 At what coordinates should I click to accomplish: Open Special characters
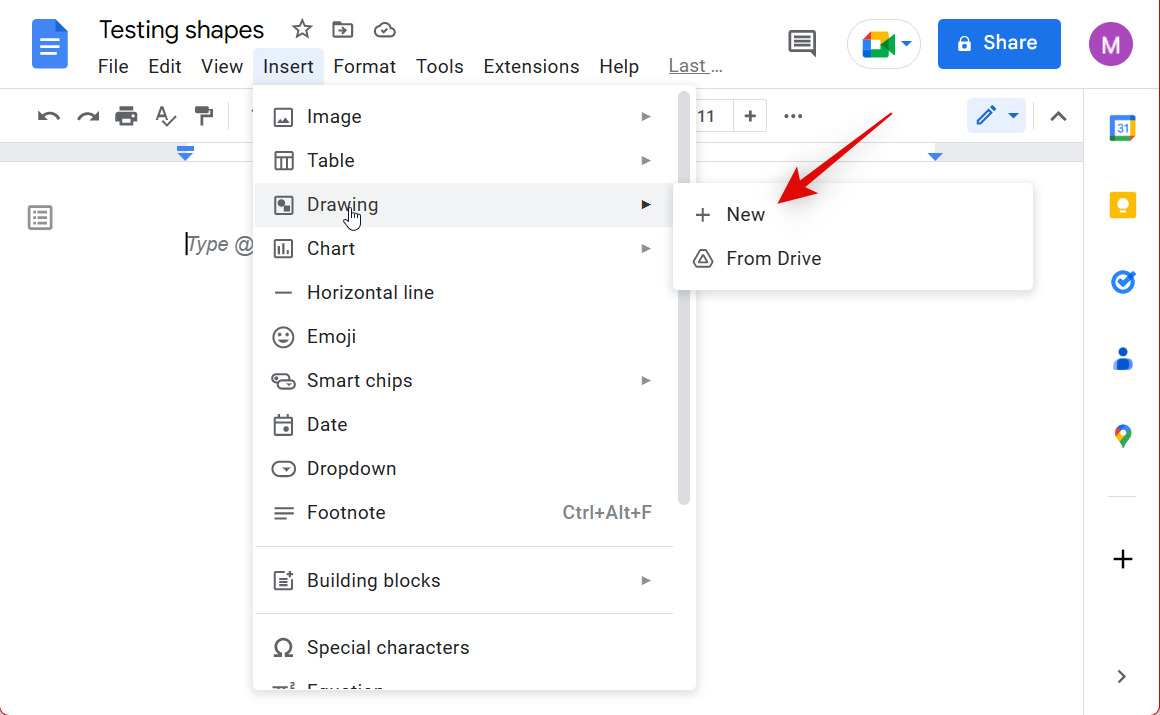point(464,648)
